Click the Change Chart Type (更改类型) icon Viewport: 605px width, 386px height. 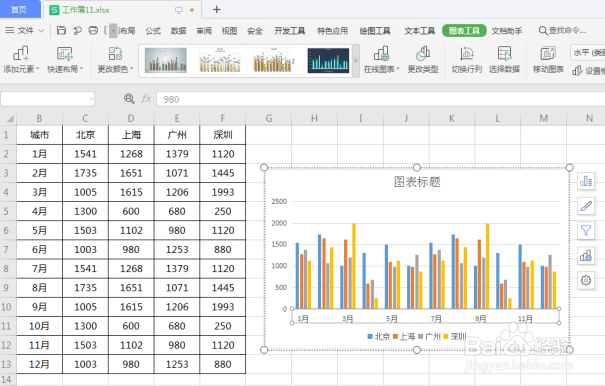point(423,54)
